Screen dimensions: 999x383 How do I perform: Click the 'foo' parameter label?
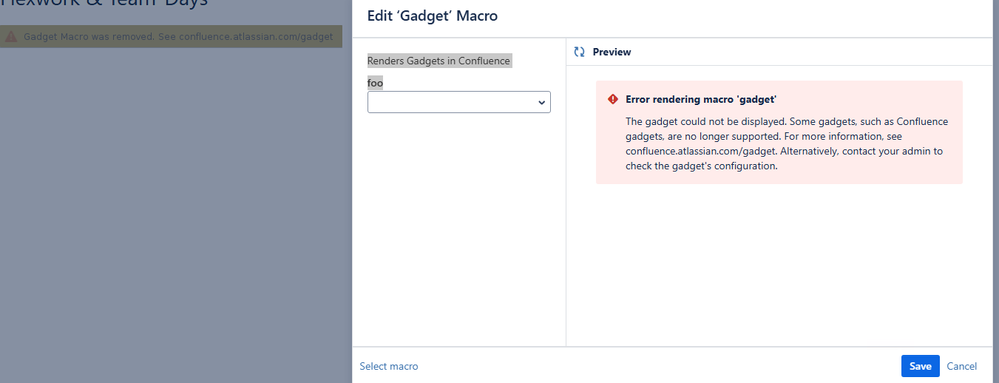375,83
